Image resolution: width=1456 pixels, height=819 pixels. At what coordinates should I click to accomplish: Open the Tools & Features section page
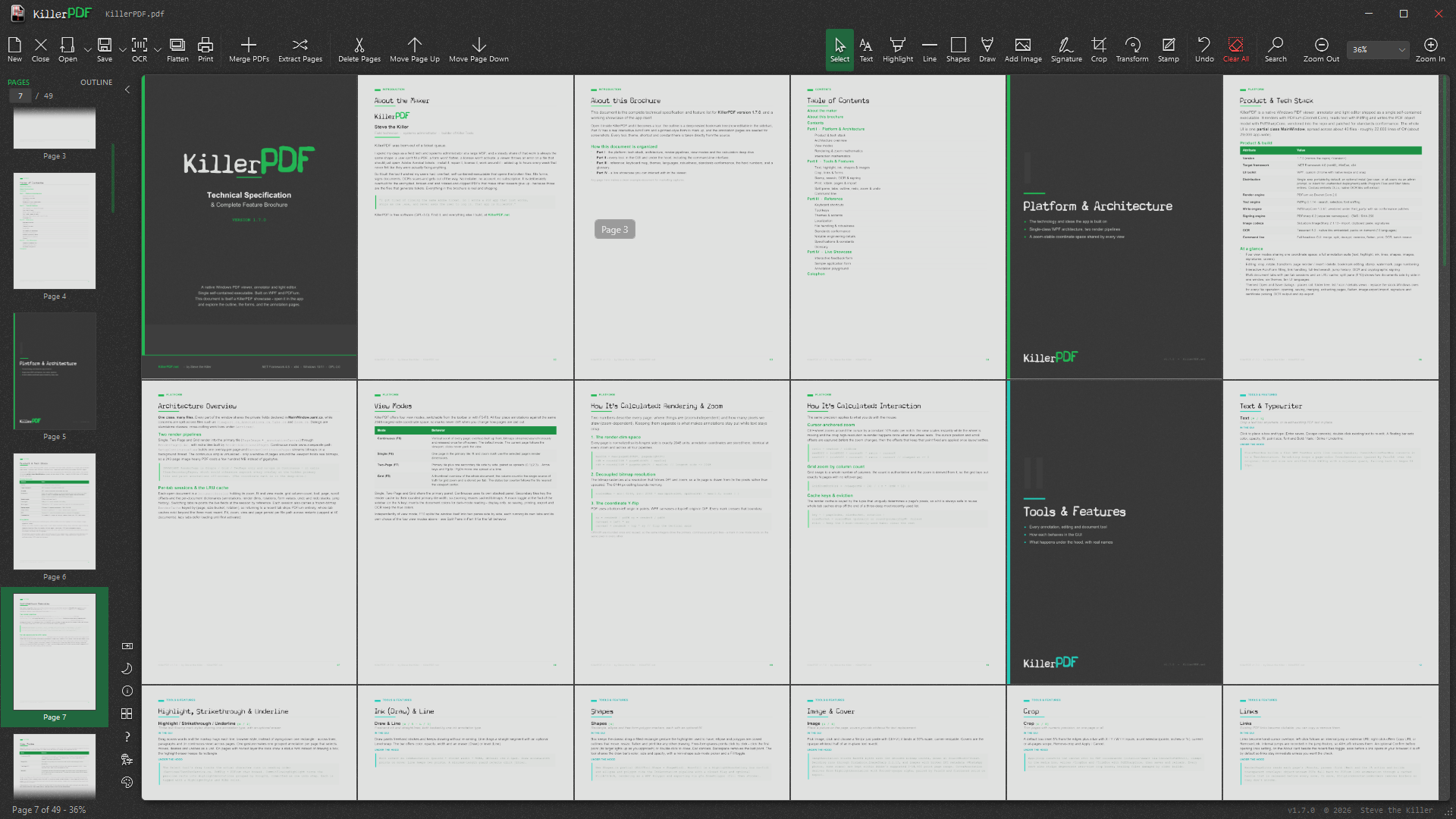click(x=1115, y=532)
